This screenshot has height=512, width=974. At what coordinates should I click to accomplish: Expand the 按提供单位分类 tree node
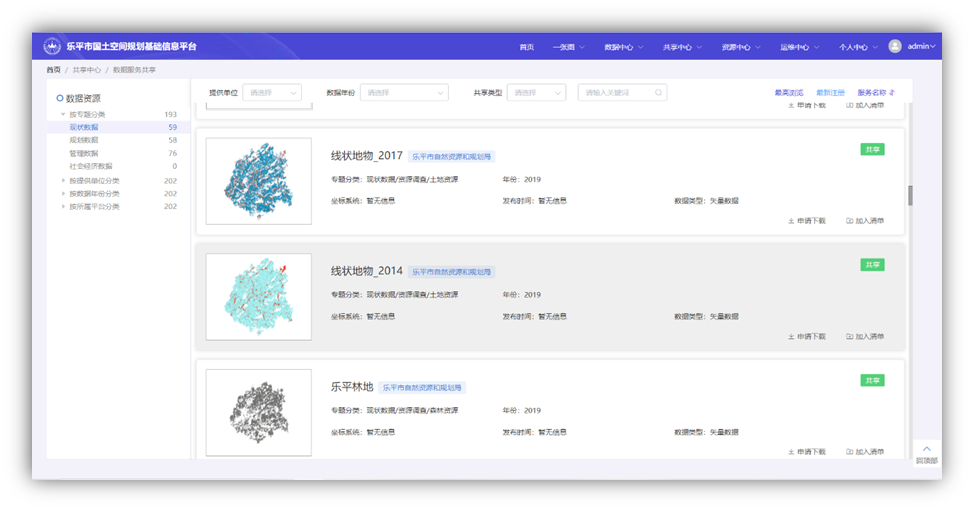click(63, 181)
